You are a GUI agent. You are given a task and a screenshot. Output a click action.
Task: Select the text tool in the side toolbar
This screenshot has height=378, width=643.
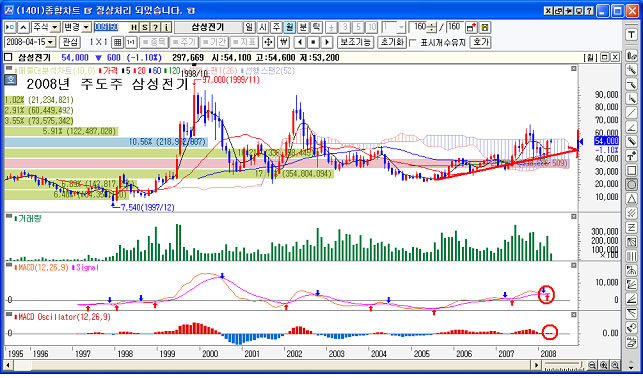point(631,36)
